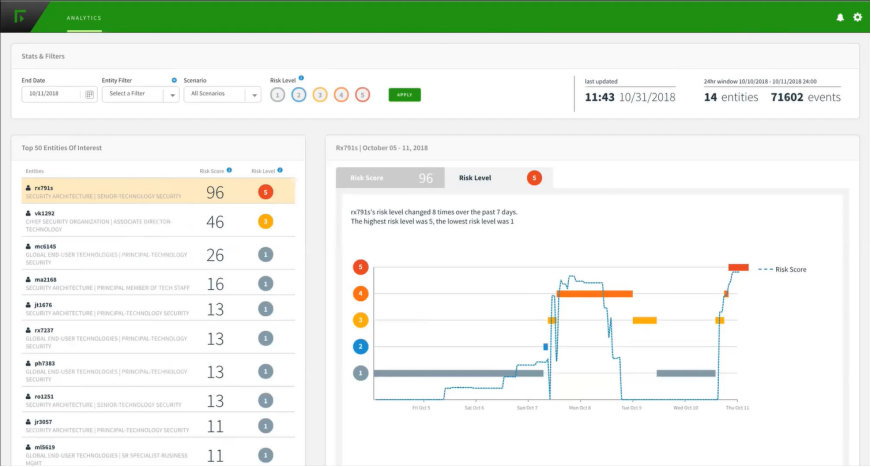Open the Analytics menu item
Screen dimensions: 871x467
tap(83, 18)
